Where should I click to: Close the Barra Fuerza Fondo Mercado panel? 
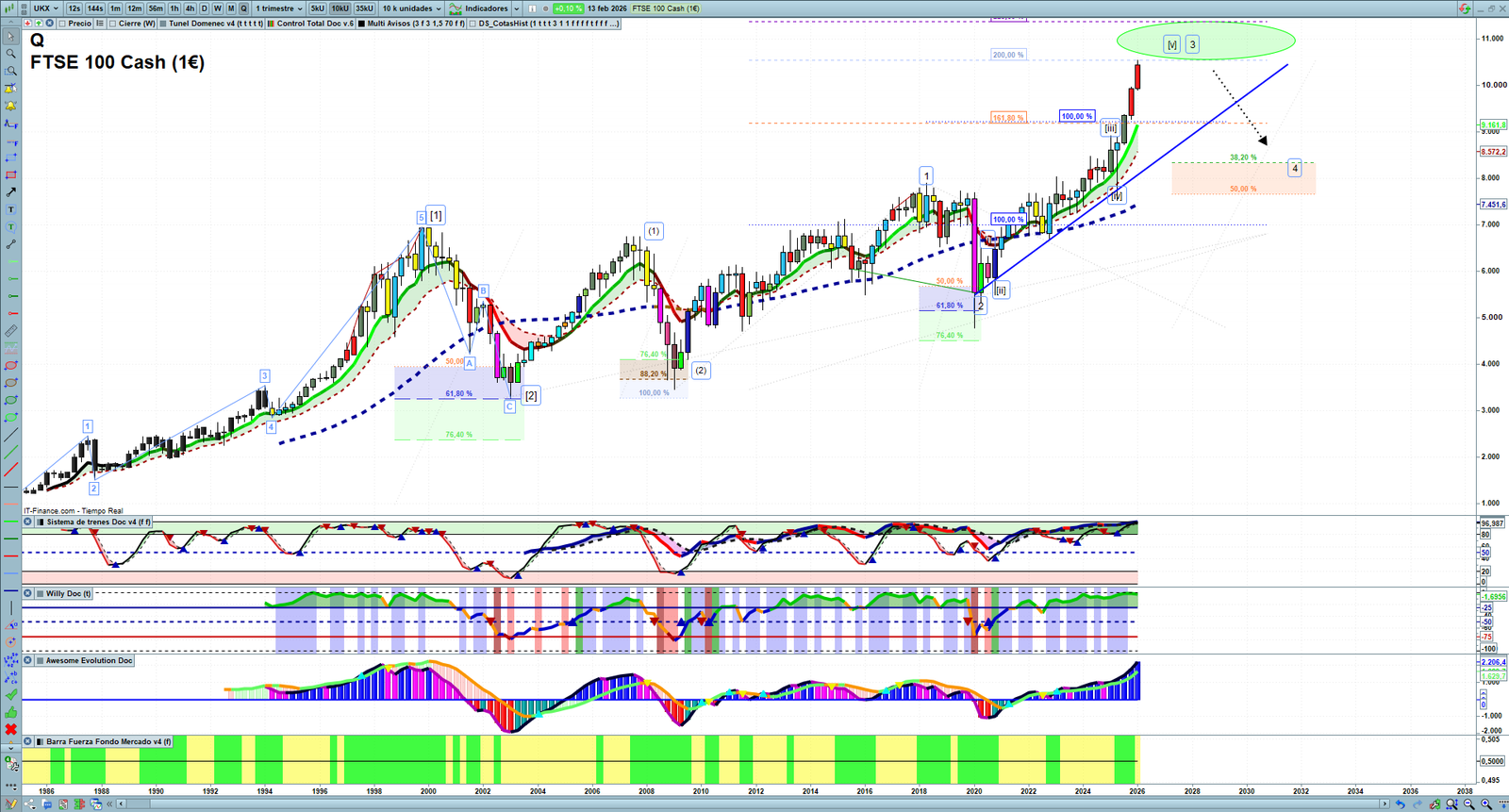click(28, 741)
